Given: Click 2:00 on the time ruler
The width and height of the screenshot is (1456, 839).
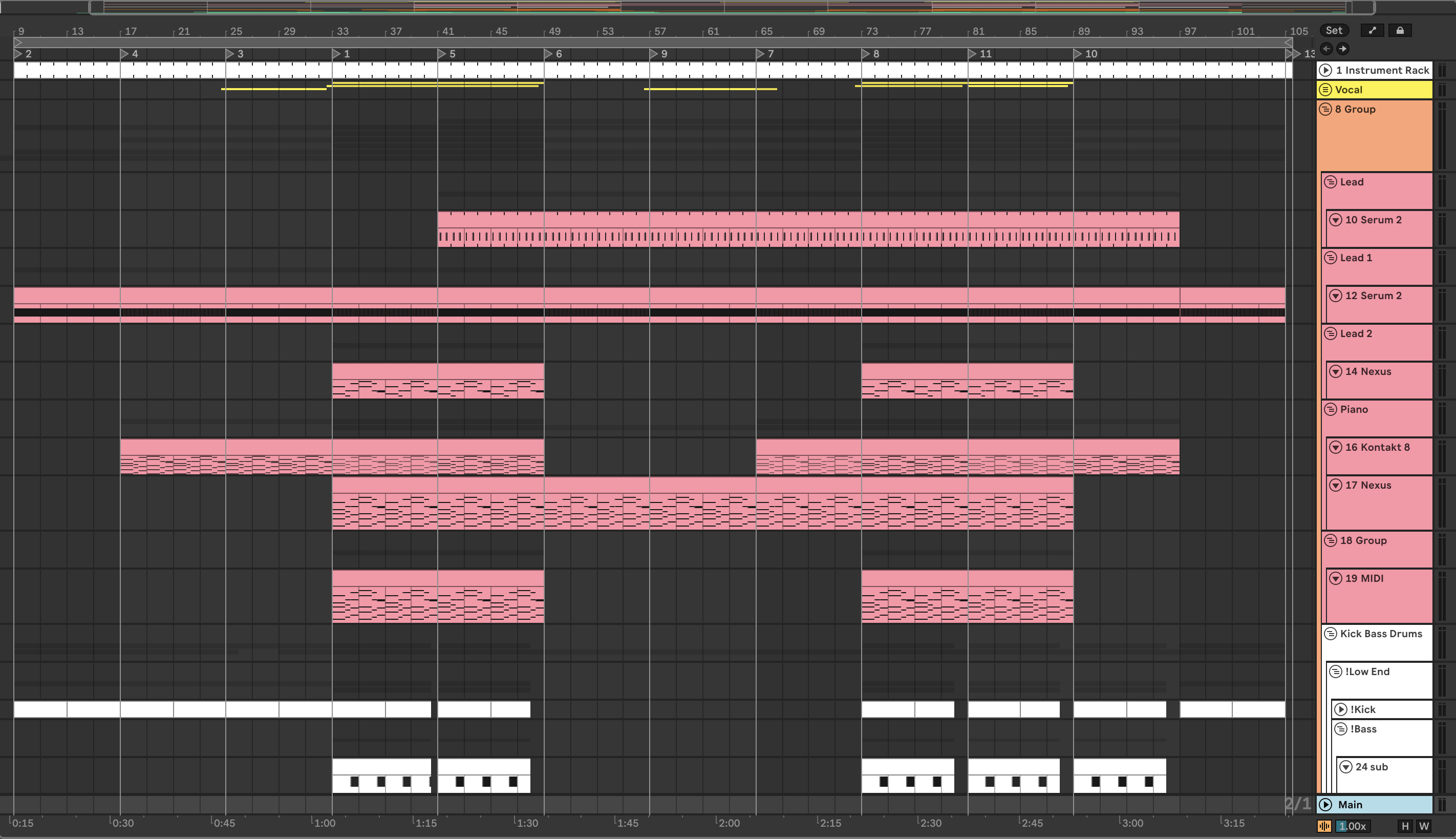Looking at the screenshot, I should point(729,823).
